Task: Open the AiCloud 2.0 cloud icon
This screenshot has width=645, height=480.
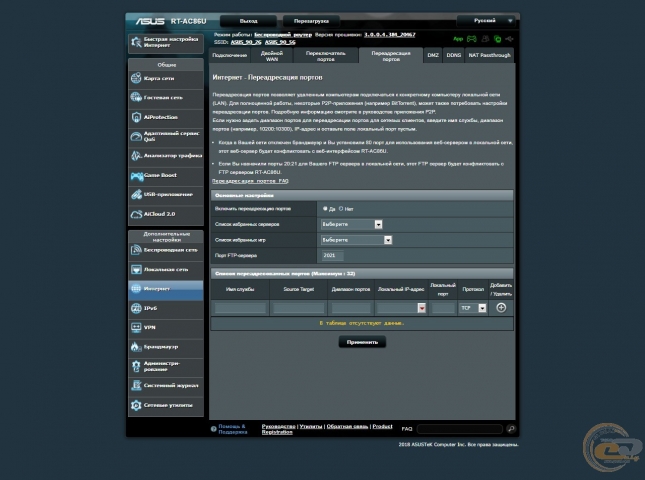Action: (x=136, y=214)
